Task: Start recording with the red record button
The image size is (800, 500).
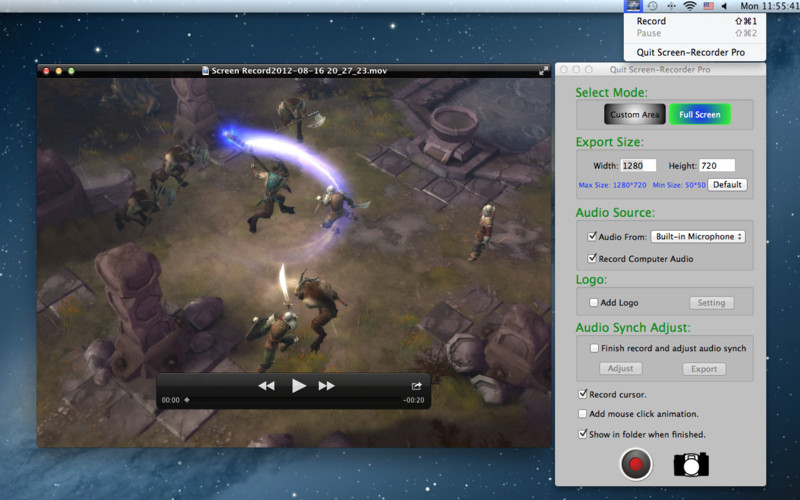Action: tap(636, 464)
